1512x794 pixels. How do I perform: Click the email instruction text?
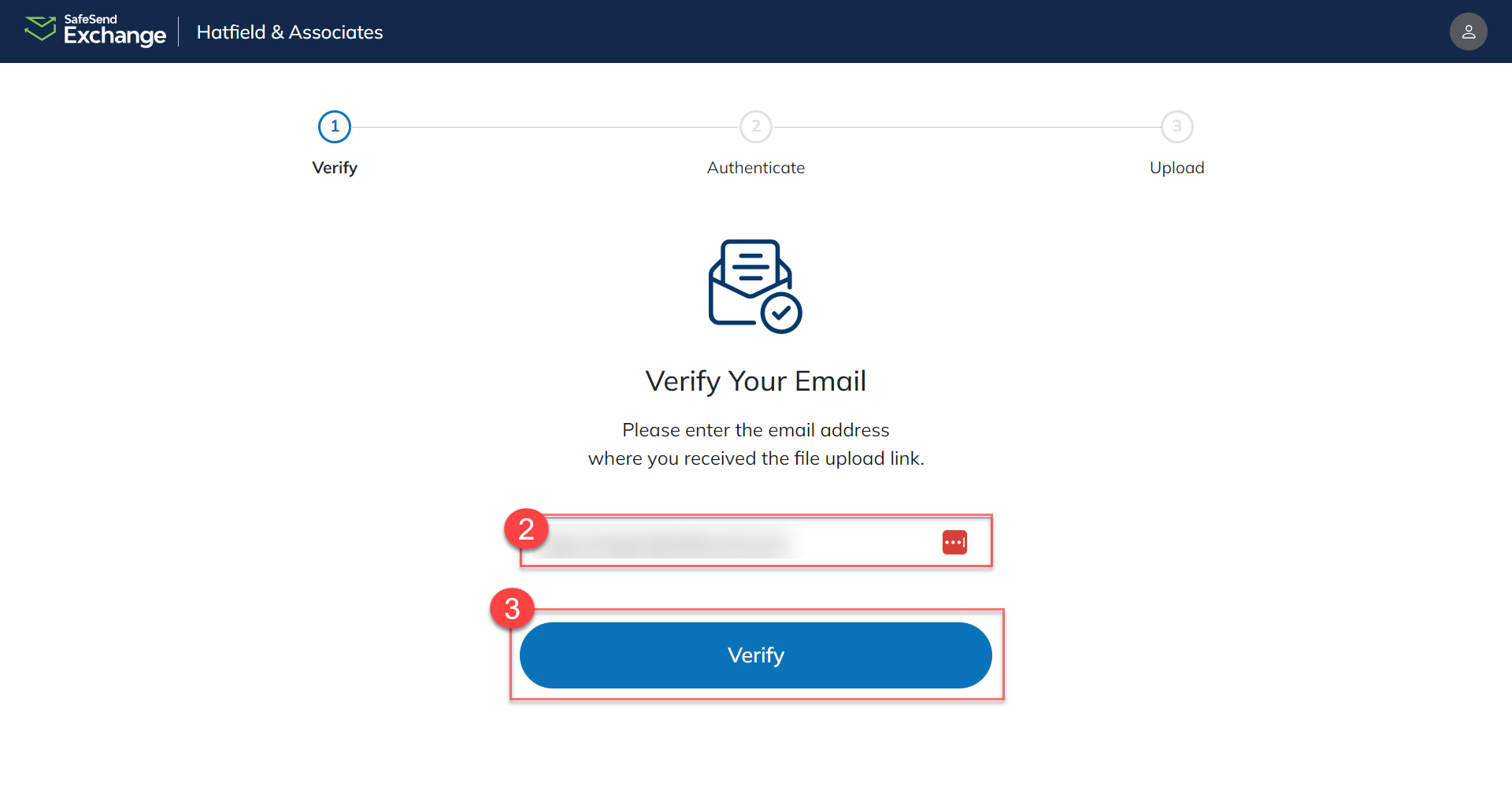click(x=755, y=443)
